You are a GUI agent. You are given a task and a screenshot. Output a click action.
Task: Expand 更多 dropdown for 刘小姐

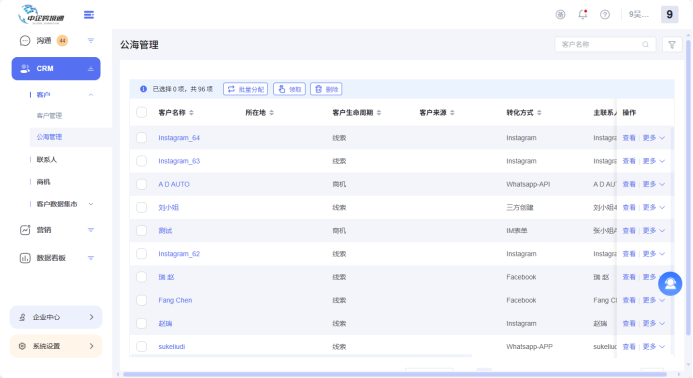coord(654,207)
